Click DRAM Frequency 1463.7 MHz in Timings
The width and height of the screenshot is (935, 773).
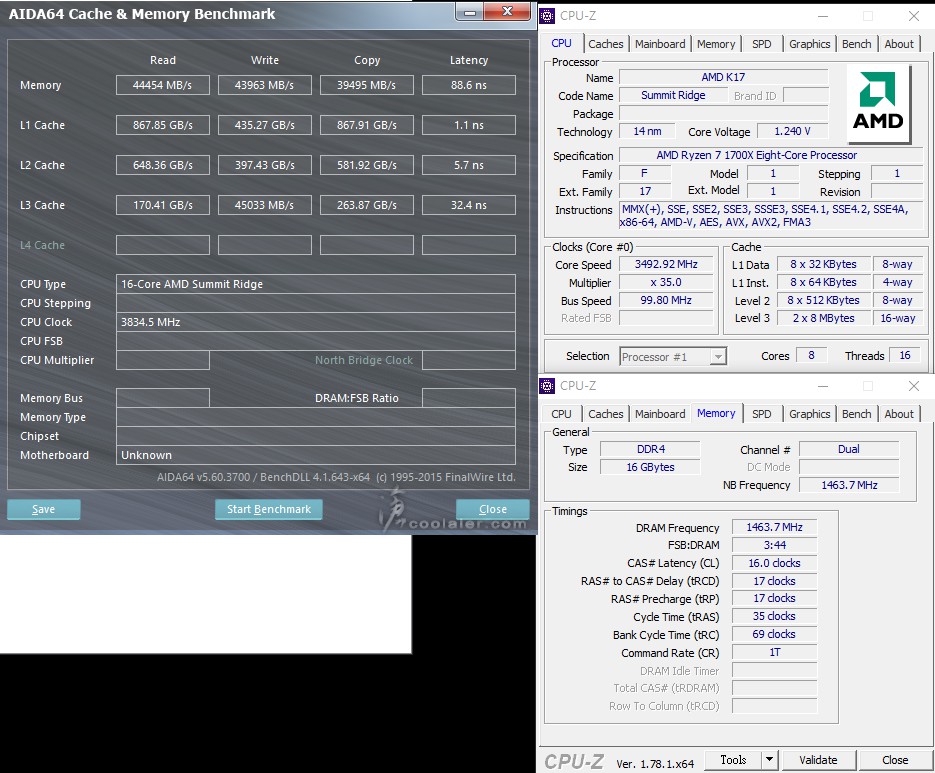(774, 527)
